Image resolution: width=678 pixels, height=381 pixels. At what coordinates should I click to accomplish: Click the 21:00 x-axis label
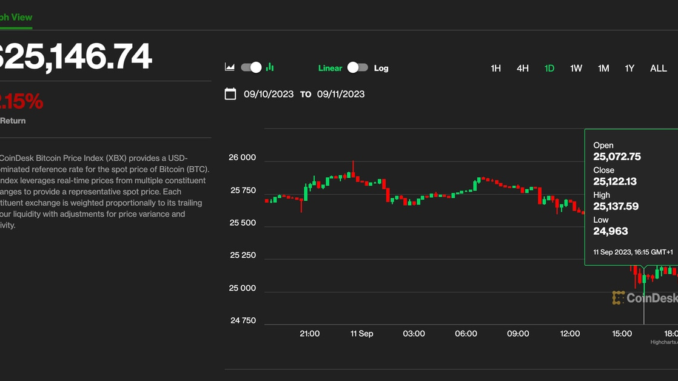[310, 333]
